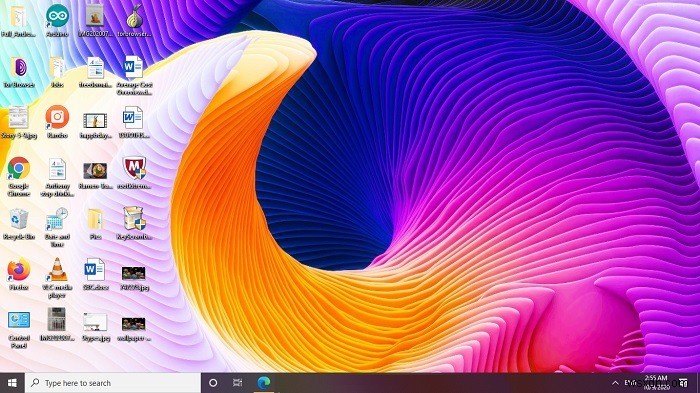
Task: Launch the purple Tor Browser icon
Action: (19, 68)
